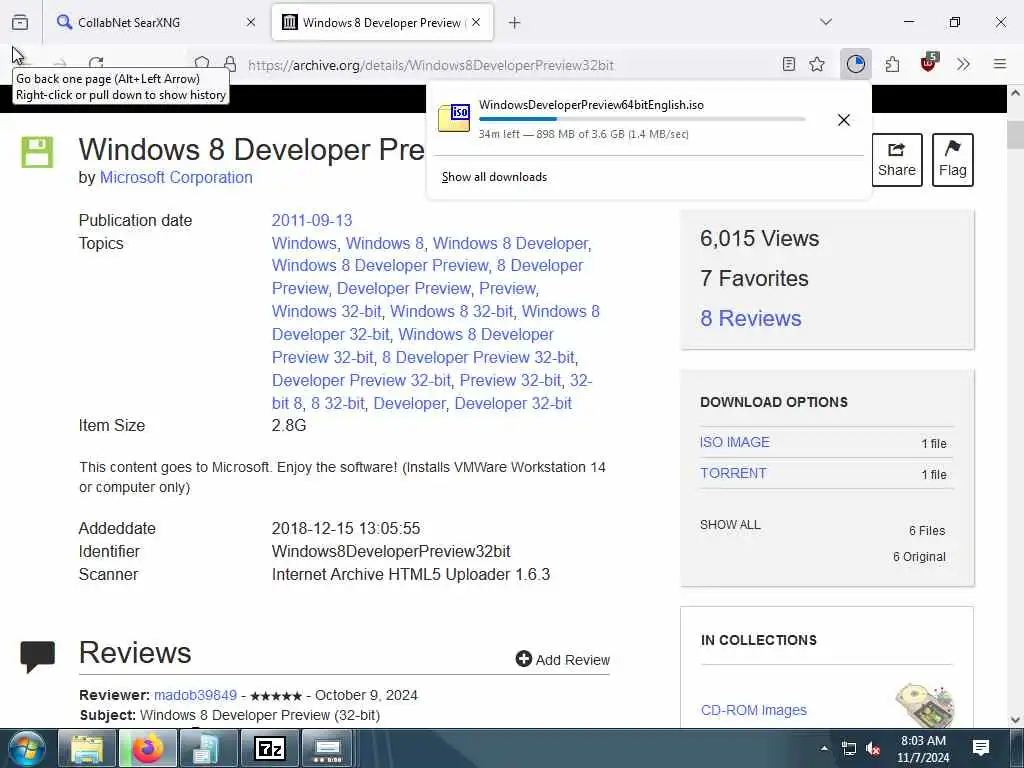The height and width of the screenshot is (768, 1024).
Task: Click the keyboard-like taskbar app icon
Action: [x=328, y=748]
